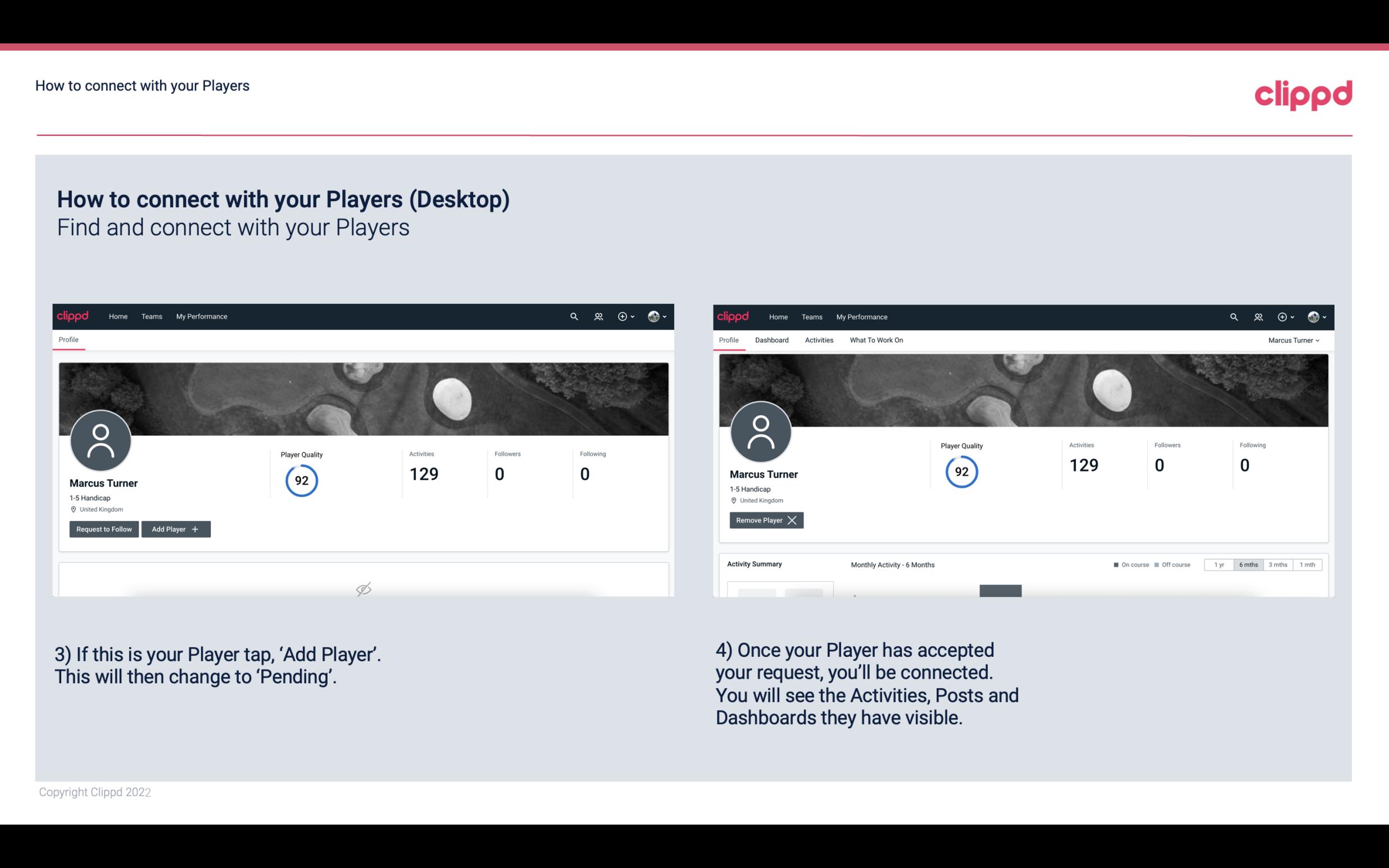This screenshot has height=868, width=1389.
Task: Click the user icon on right desktop panel
Action: [1257, 316]
